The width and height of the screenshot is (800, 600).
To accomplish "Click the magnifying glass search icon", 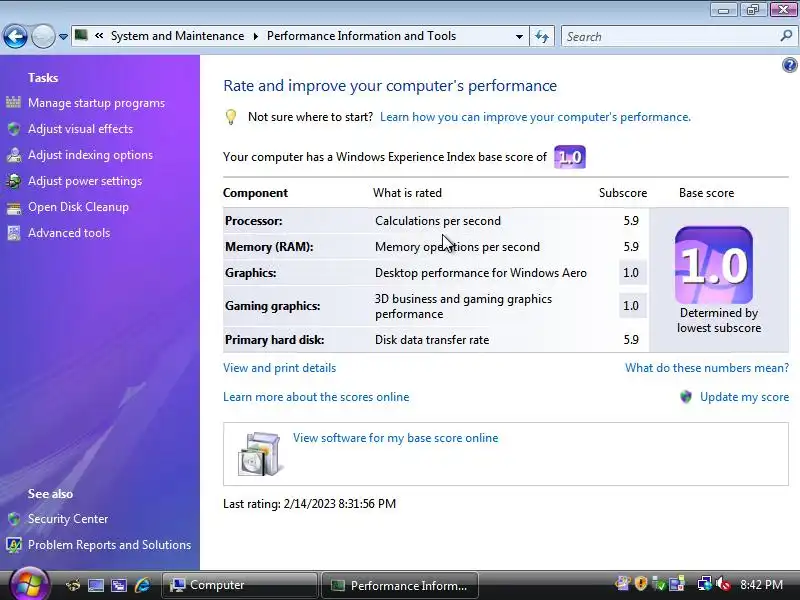I will coord(786,36).
